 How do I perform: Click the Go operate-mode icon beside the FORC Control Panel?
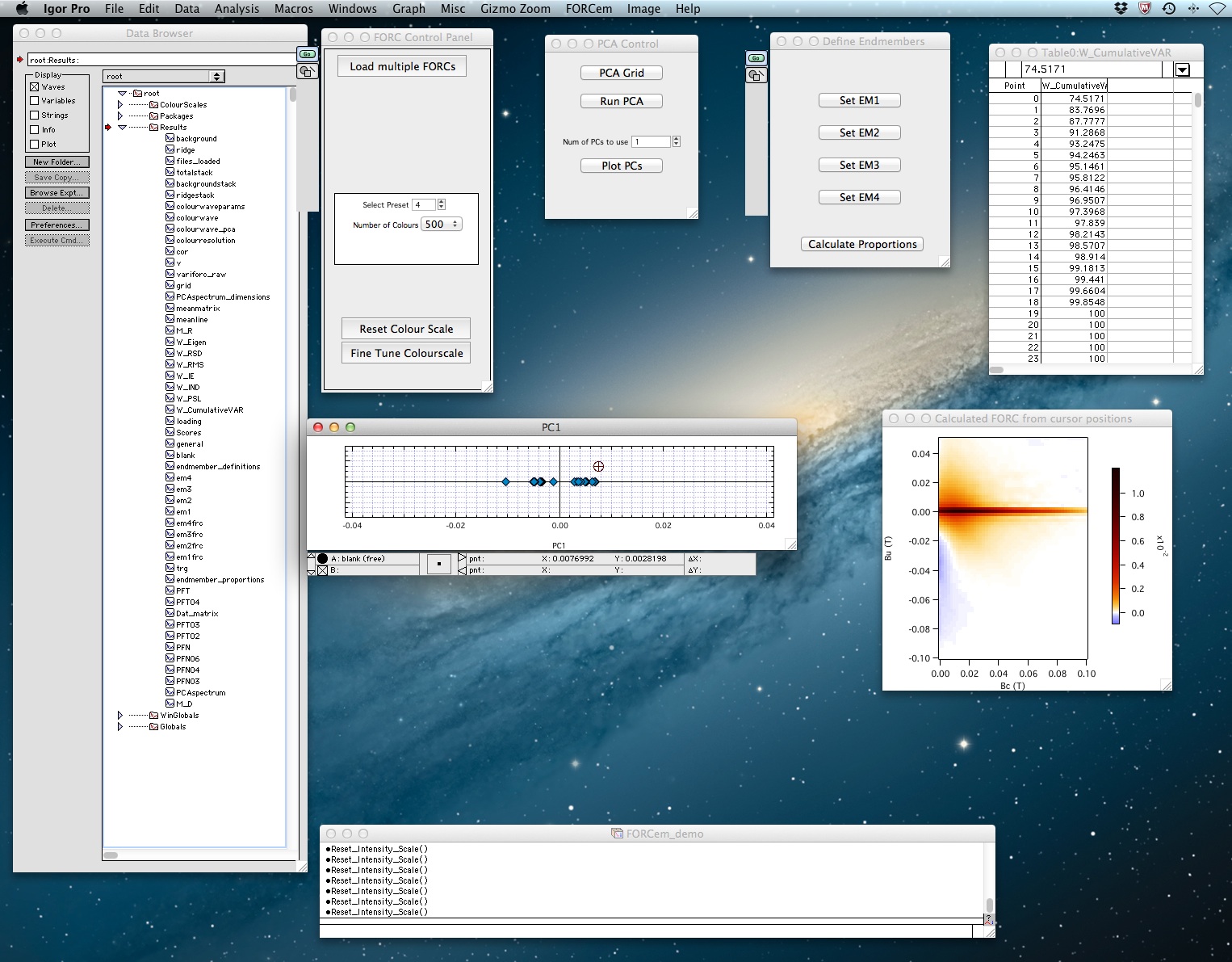[307, 54]
